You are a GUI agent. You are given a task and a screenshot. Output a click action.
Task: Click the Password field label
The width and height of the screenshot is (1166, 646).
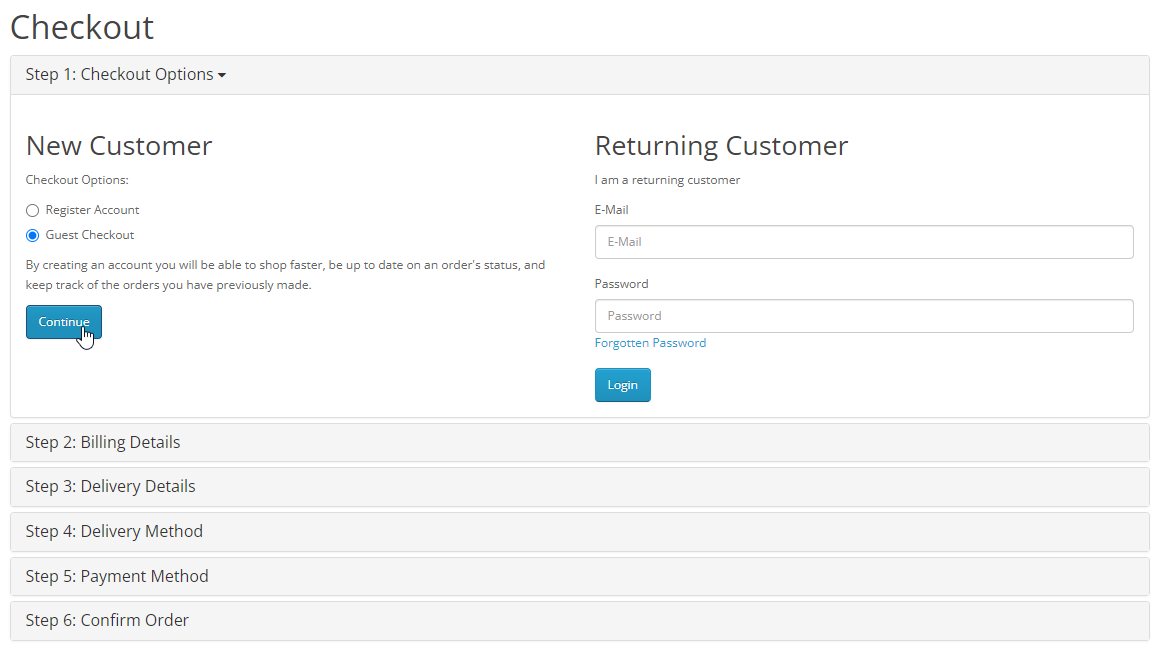[621, 284]
